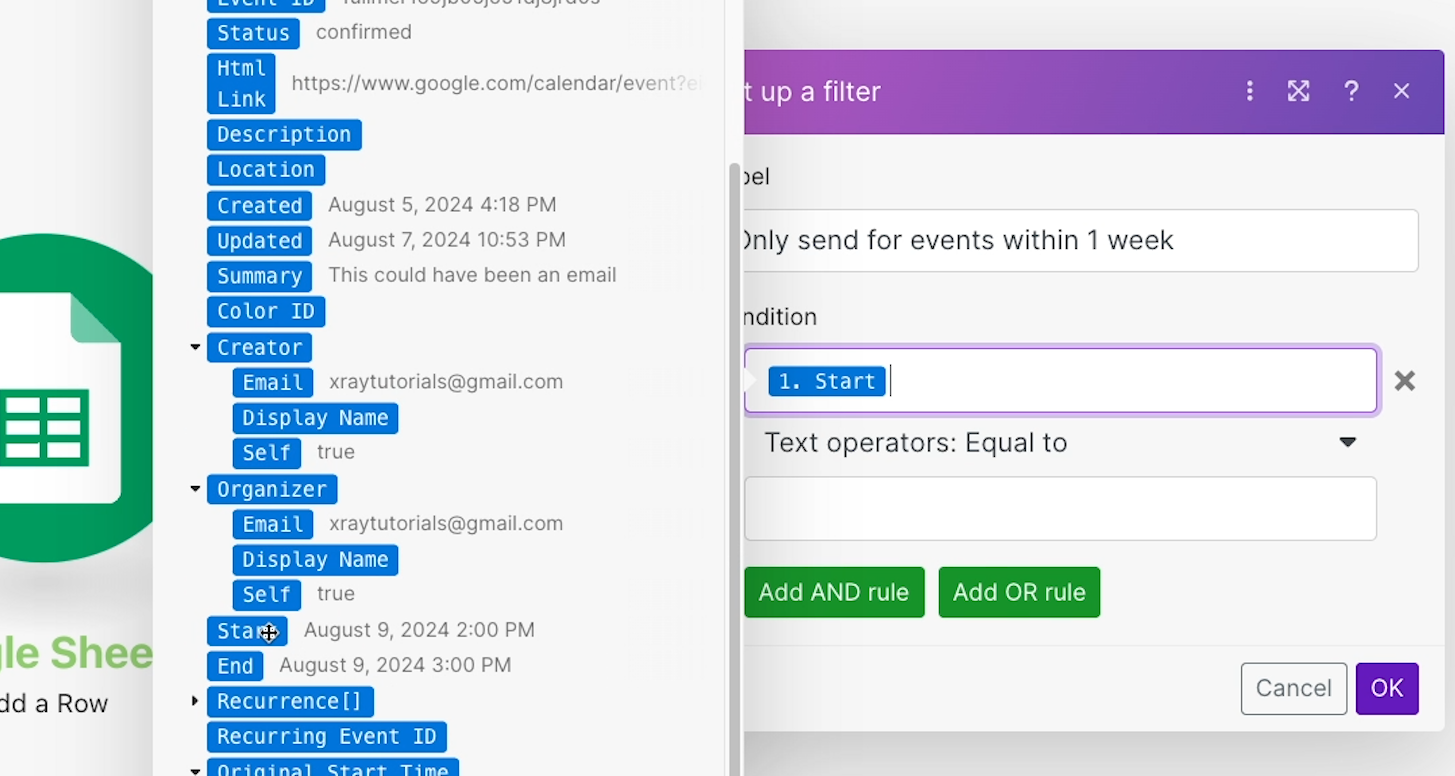Select the Original Start Time tag
The image size is (1455, 776).
point(333,768)
